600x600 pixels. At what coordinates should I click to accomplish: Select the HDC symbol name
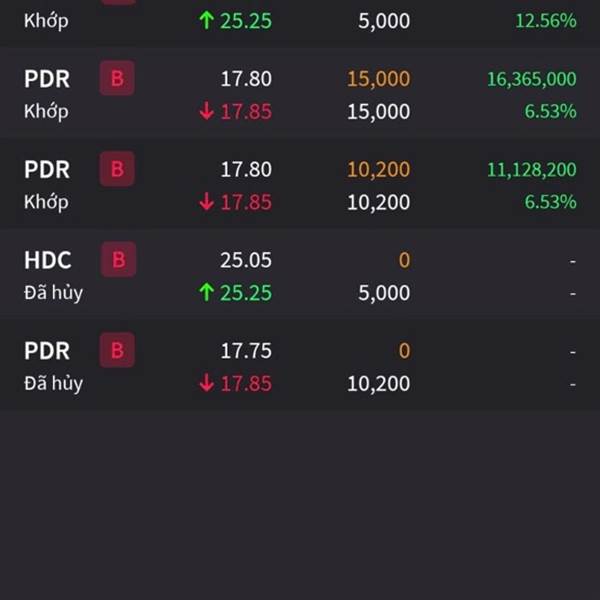(x=48, y=260)
